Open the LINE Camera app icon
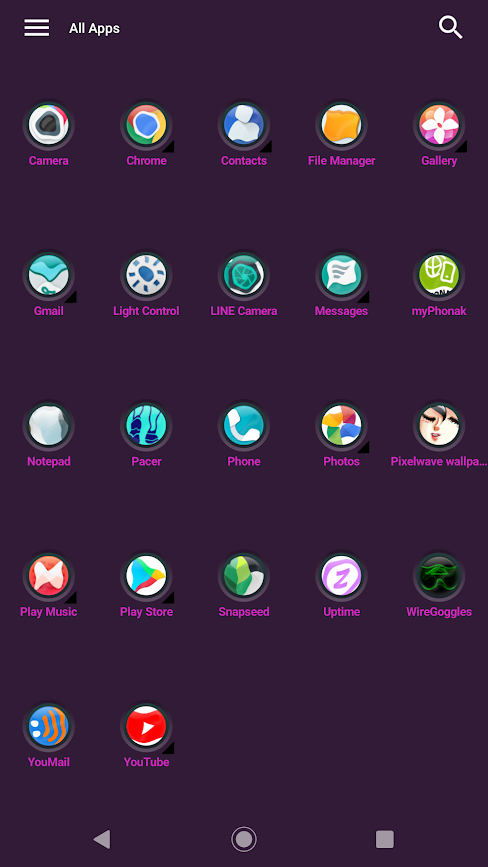 [244, 275]
